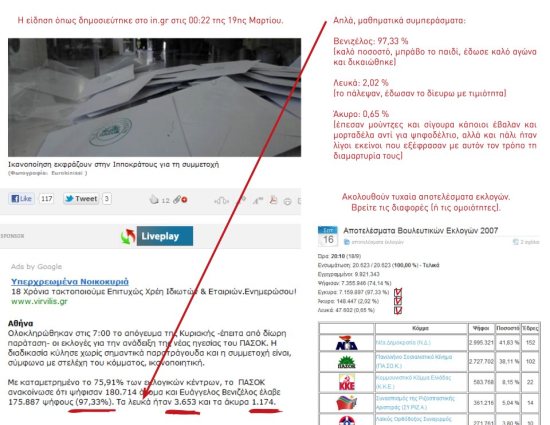Click the SYRIZA flags logo
The image size is (550, 425).
[x=347, y=403]
